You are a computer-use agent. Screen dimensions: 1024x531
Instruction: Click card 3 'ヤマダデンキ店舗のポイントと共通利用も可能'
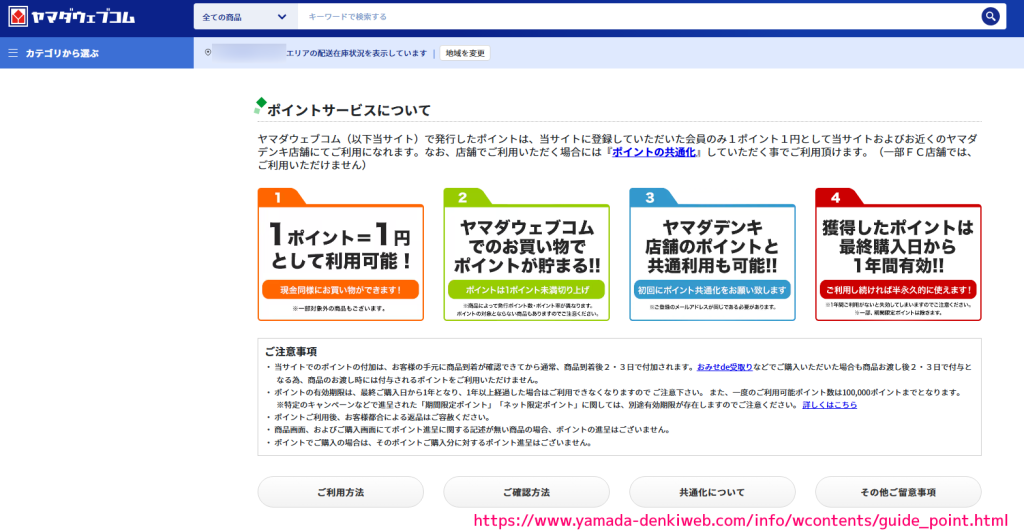(x=712, y=255)
